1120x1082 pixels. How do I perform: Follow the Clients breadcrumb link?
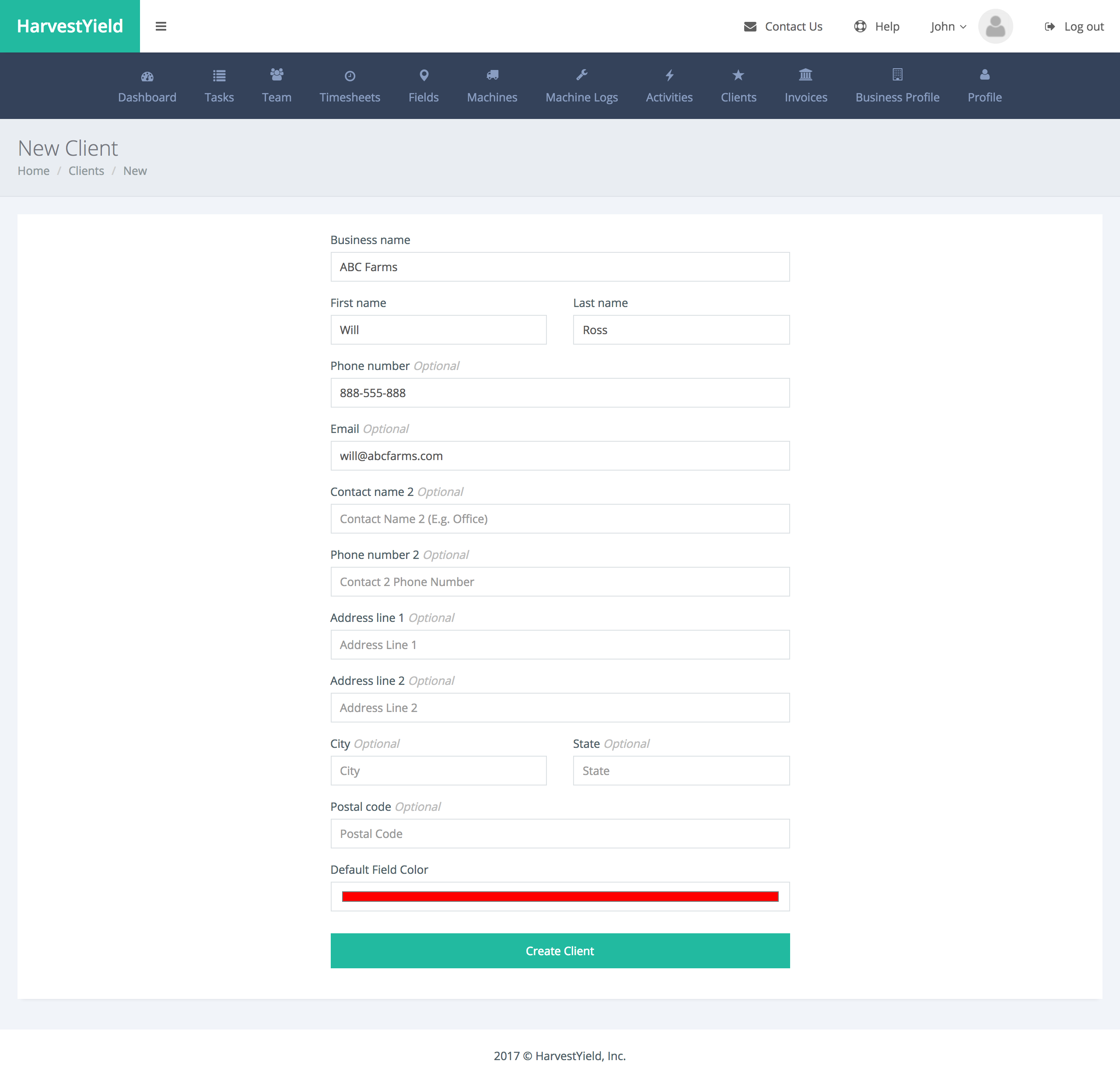(86, 171)
